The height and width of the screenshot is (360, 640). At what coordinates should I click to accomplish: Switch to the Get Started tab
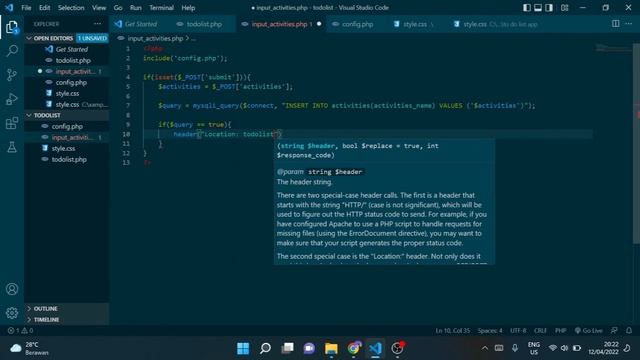(x=140, y=24)
